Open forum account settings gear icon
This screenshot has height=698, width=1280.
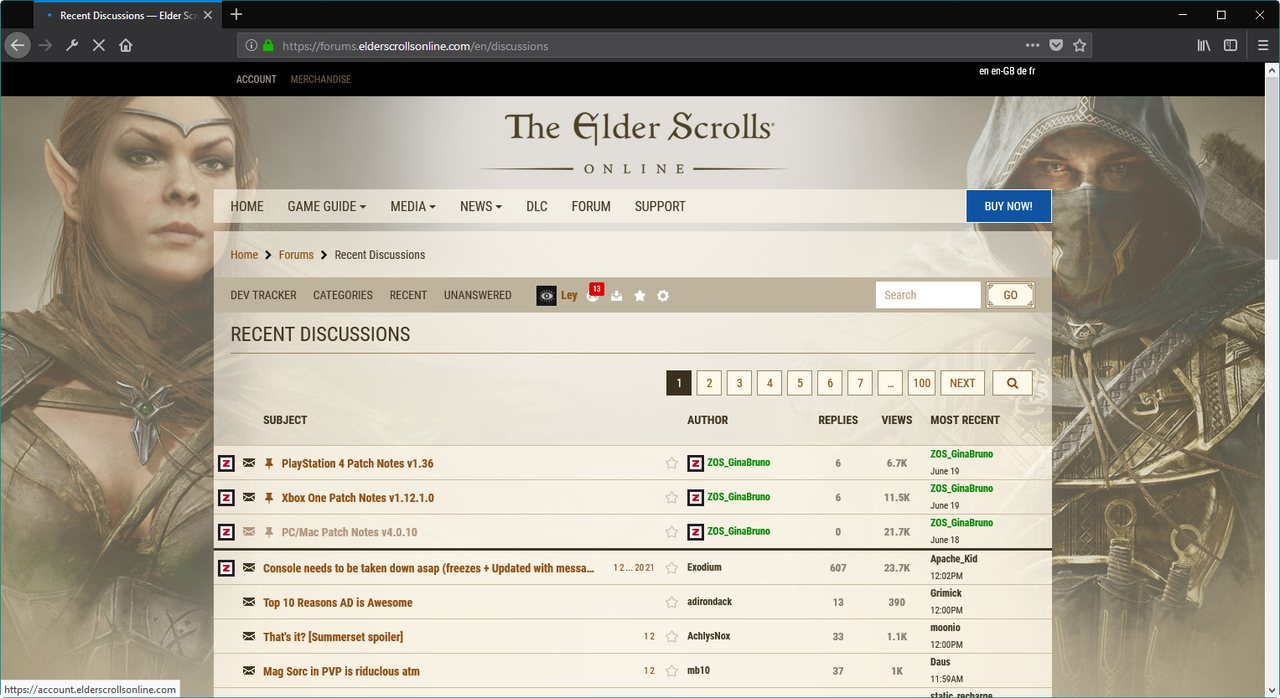(x=663, y=295)
